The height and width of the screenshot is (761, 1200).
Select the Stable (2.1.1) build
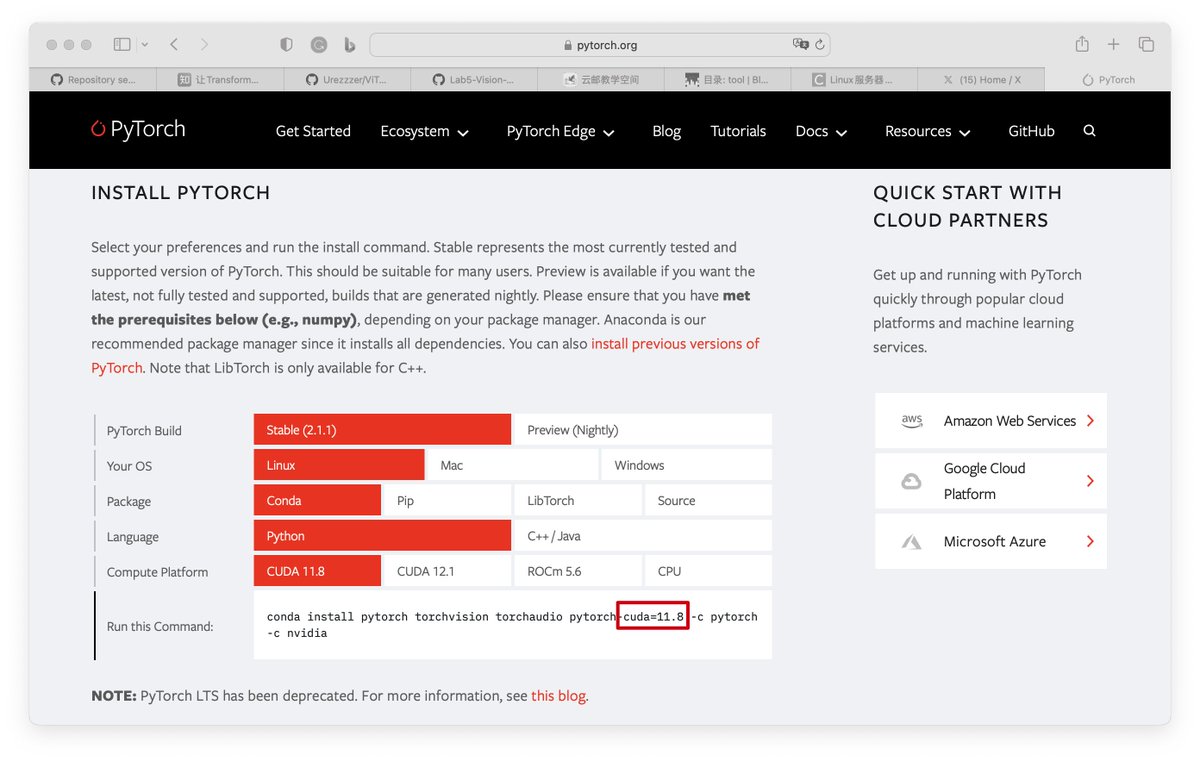tap(382, 430)
